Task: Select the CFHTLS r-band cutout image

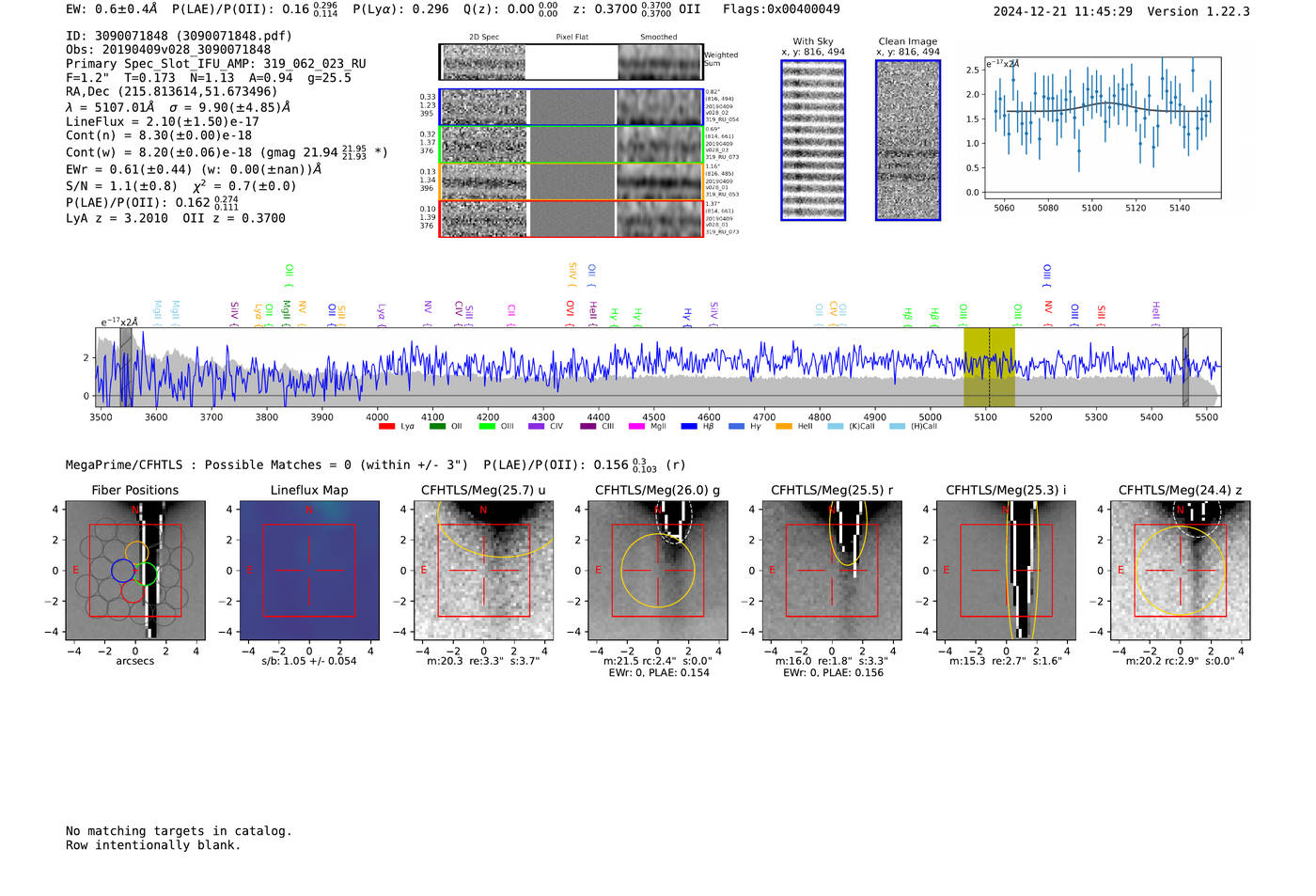Action: (832, 570)
